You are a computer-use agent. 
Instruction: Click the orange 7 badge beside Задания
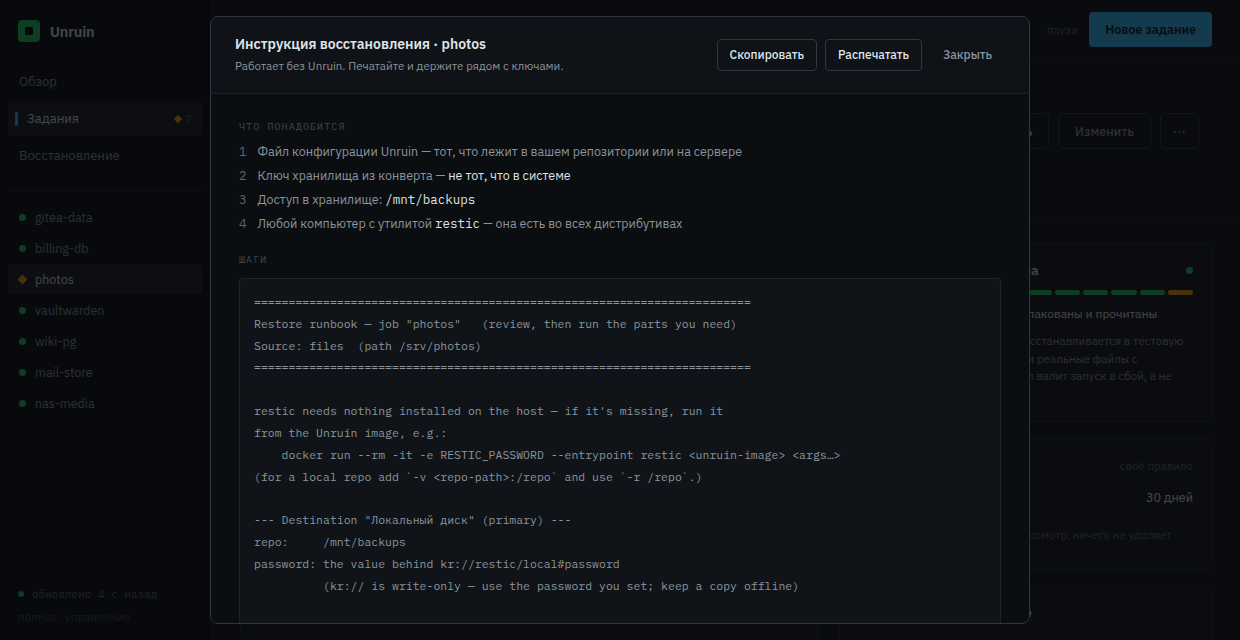tap(183, 118)
